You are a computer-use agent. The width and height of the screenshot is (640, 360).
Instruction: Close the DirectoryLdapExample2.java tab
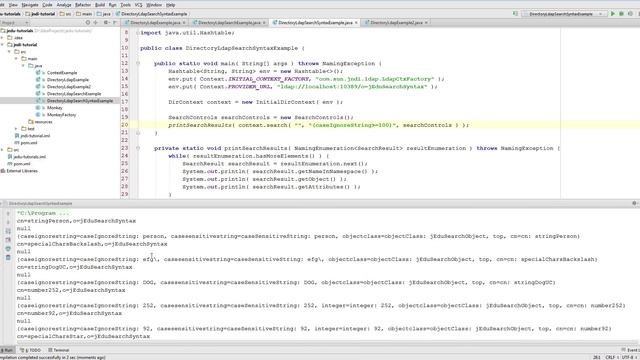click(426, 23)
